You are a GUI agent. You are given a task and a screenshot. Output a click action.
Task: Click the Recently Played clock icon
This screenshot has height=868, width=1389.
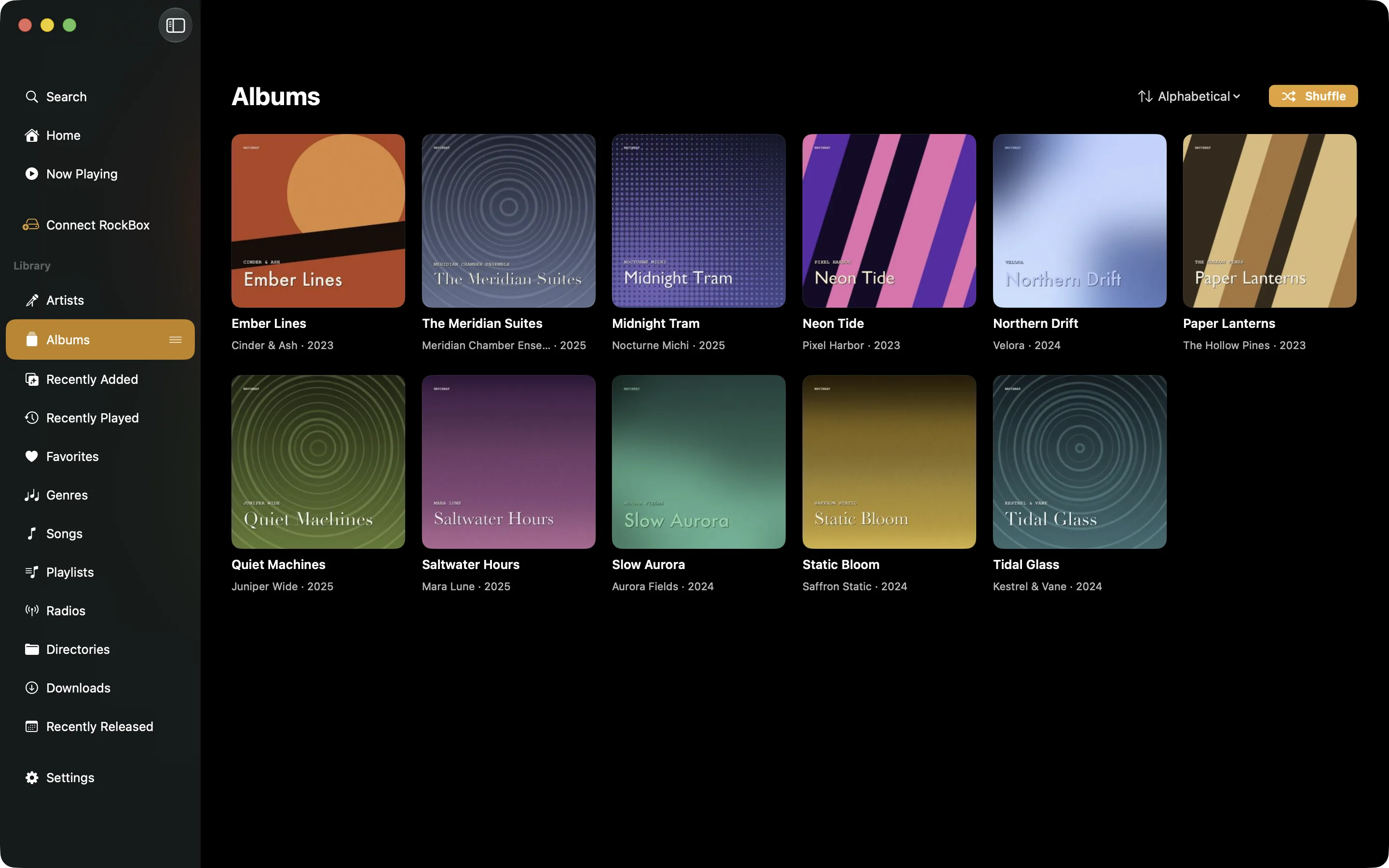tap(31, 417)
